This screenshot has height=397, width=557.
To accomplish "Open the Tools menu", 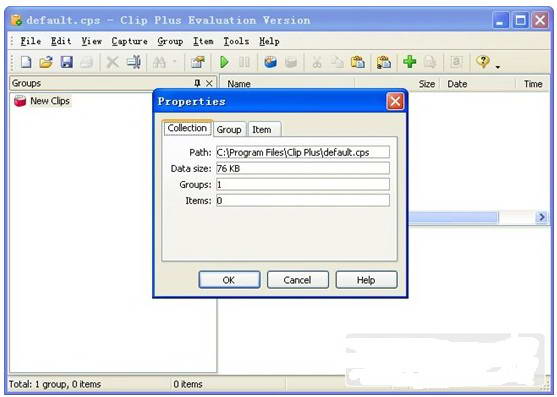I will tap(236, 41).
